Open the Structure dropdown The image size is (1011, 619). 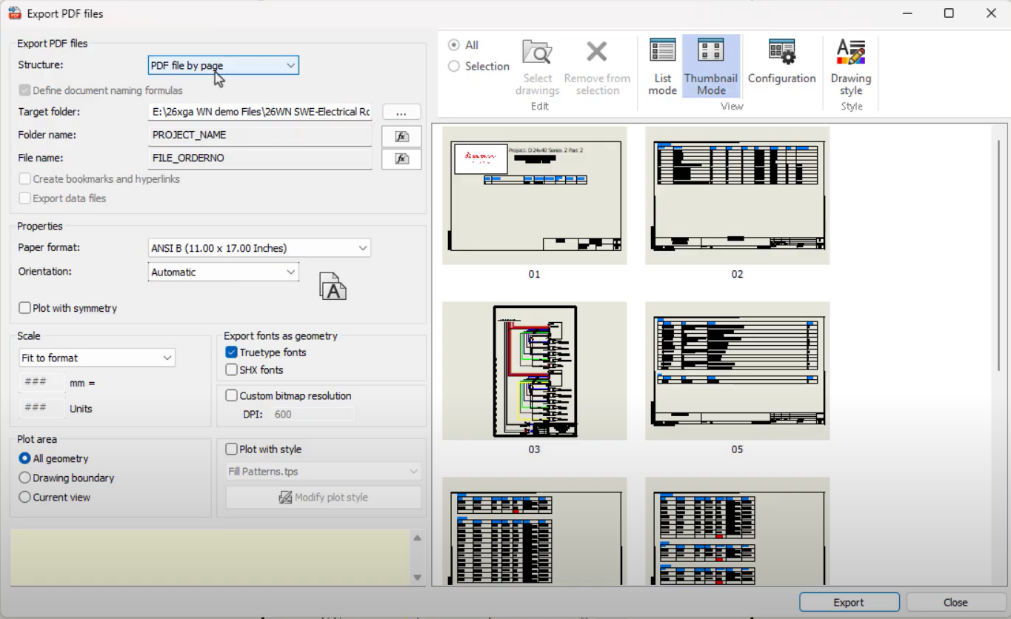coord(223,66)
